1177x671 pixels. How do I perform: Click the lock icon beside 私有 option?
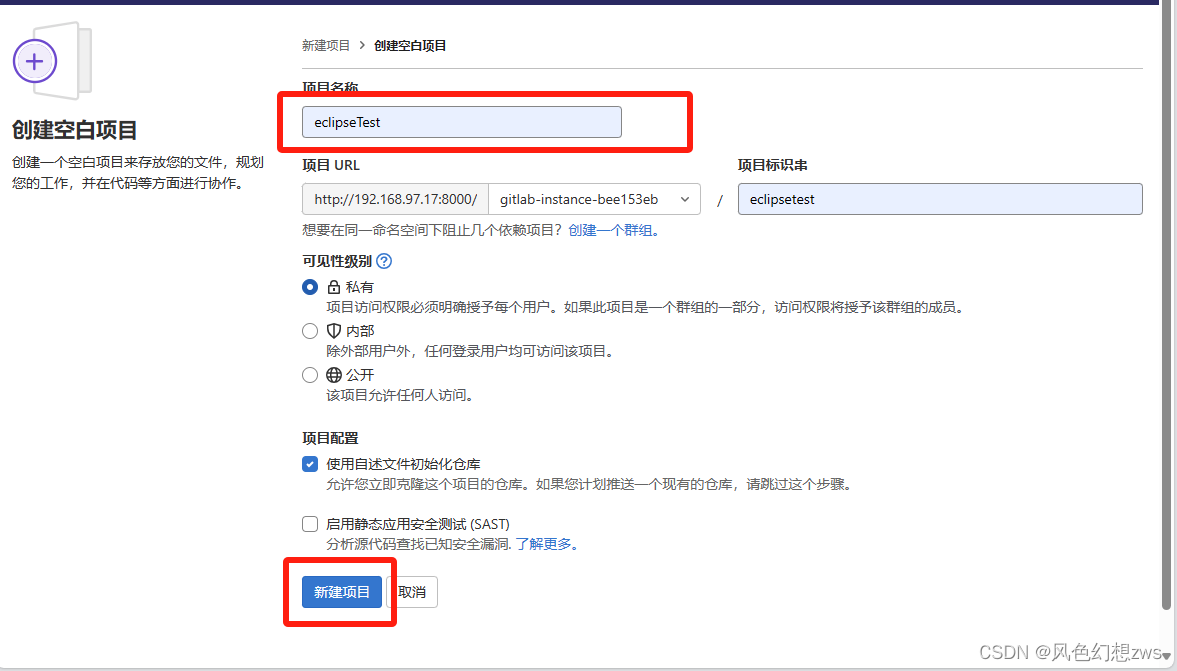pyautogui.click(x=333, y=285)
